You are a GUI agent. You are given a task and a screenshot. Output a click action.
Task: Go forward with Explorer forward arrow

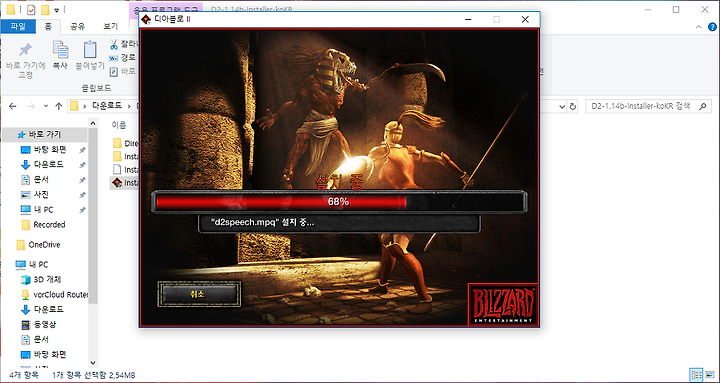[x=31, y=106]
